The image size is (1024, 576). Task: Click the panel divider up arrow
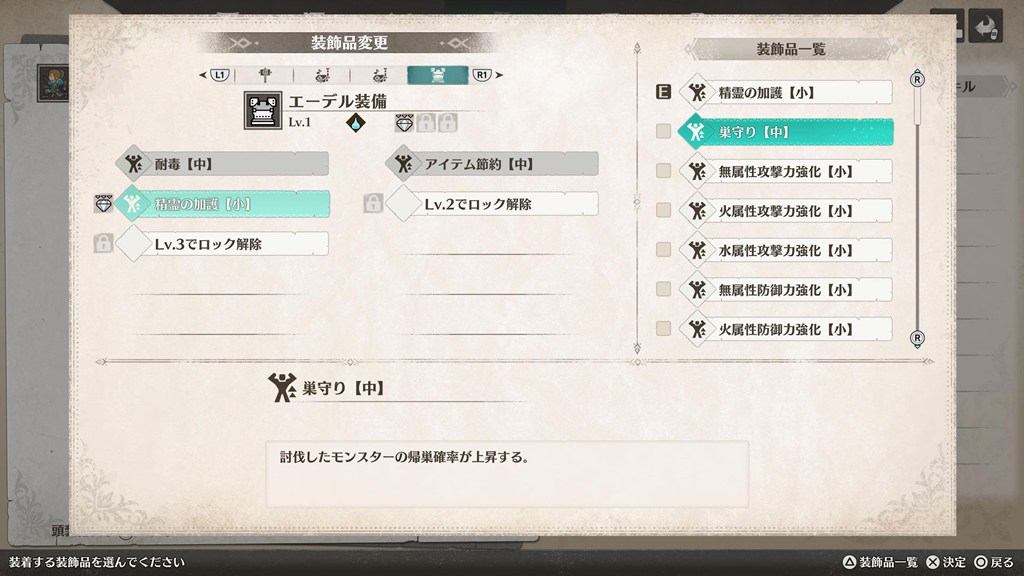pyautogui.click(x=637, y=48)
